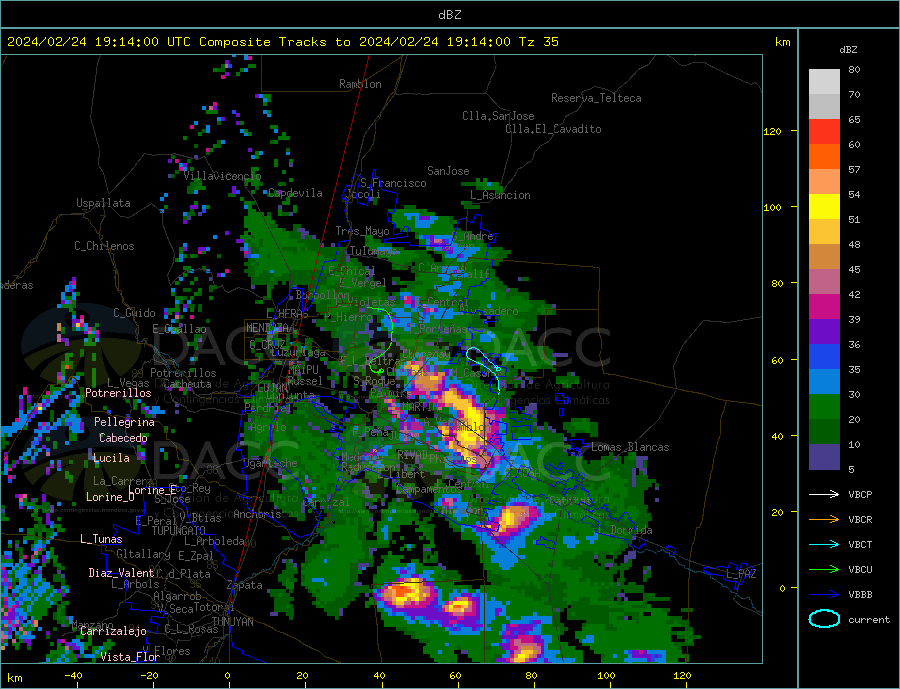This screenshot has width=900, height=689.
Task: Click the 'C_Chilenos' map label
Action: 104,246
